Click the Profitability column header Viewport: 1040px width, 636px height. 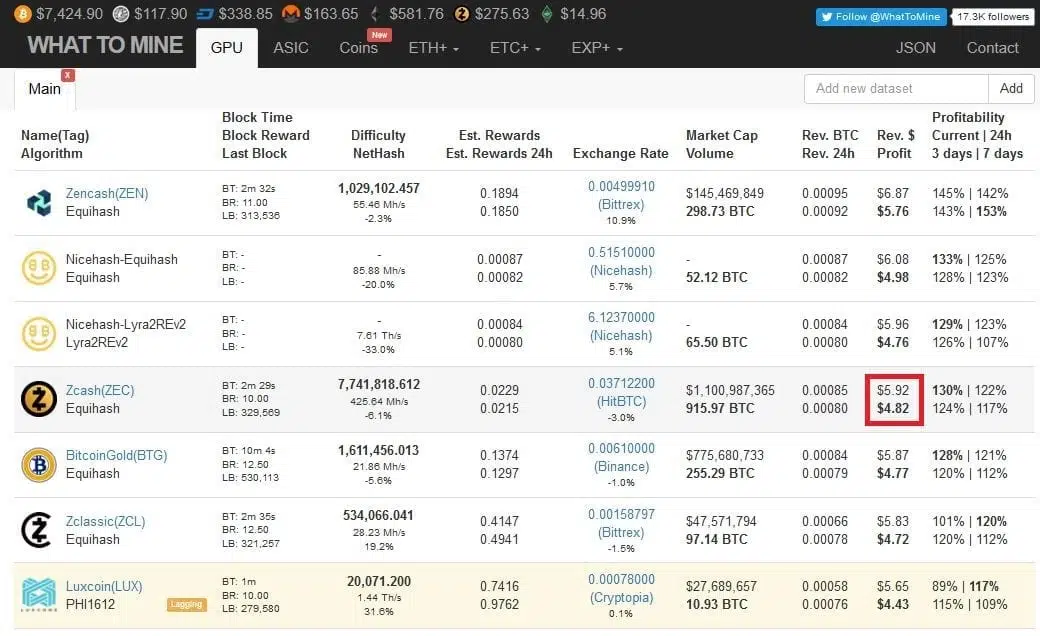tap(968, 117)
